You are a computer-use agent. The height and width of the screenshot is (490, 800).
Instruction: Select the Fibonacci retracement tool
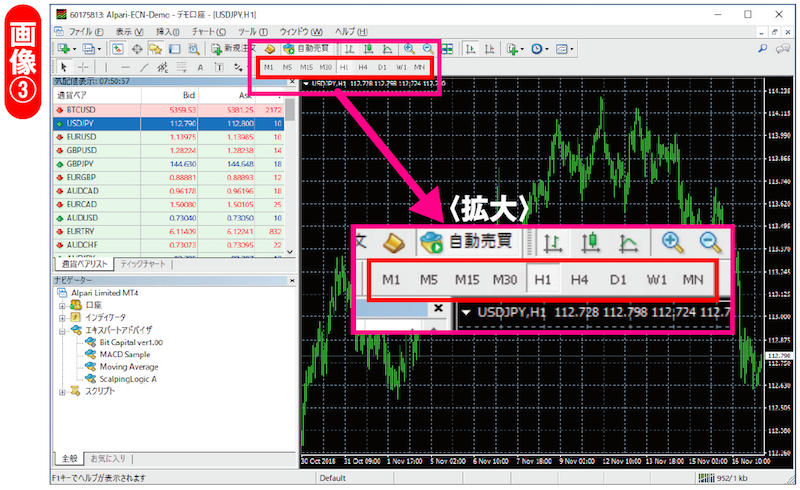click(x=181, y=67)
